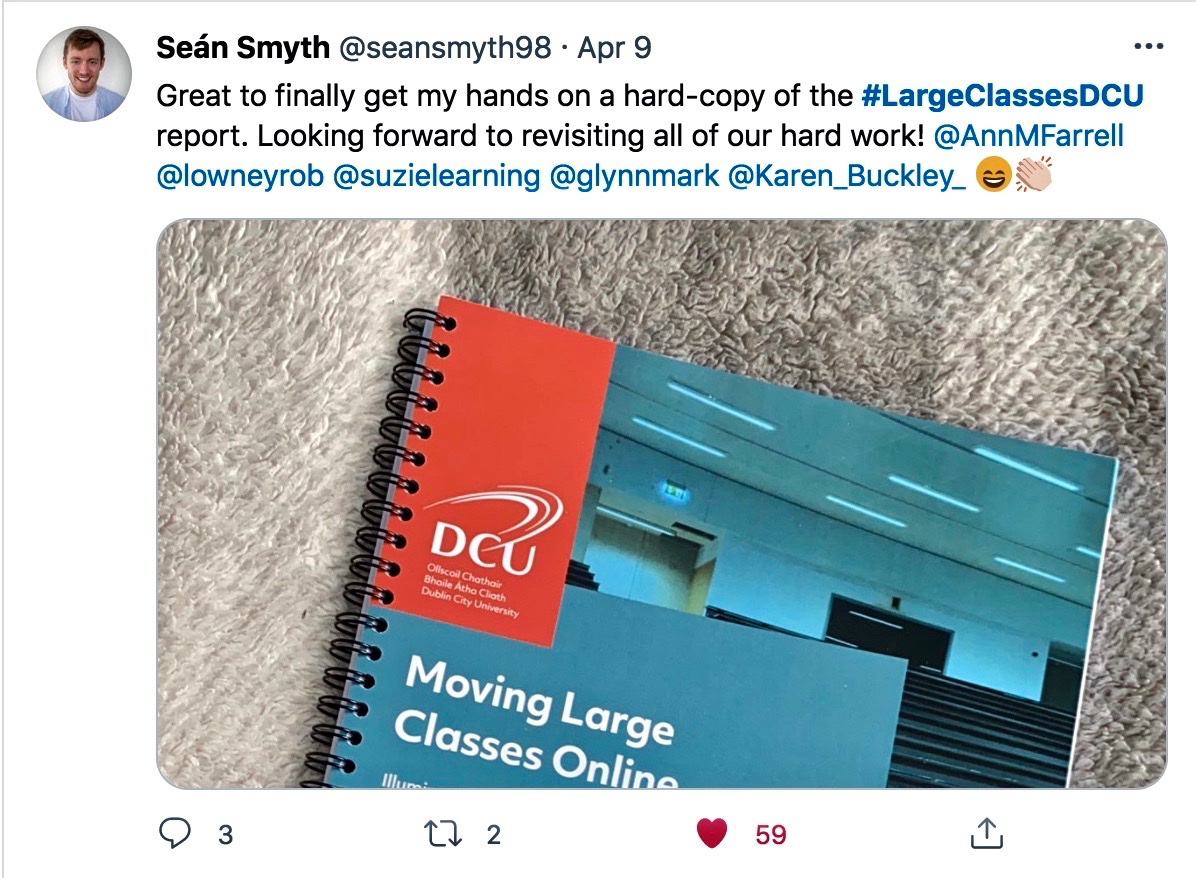
Task: Open the @AnnMFarrell mention
Action: (1028, 136)
